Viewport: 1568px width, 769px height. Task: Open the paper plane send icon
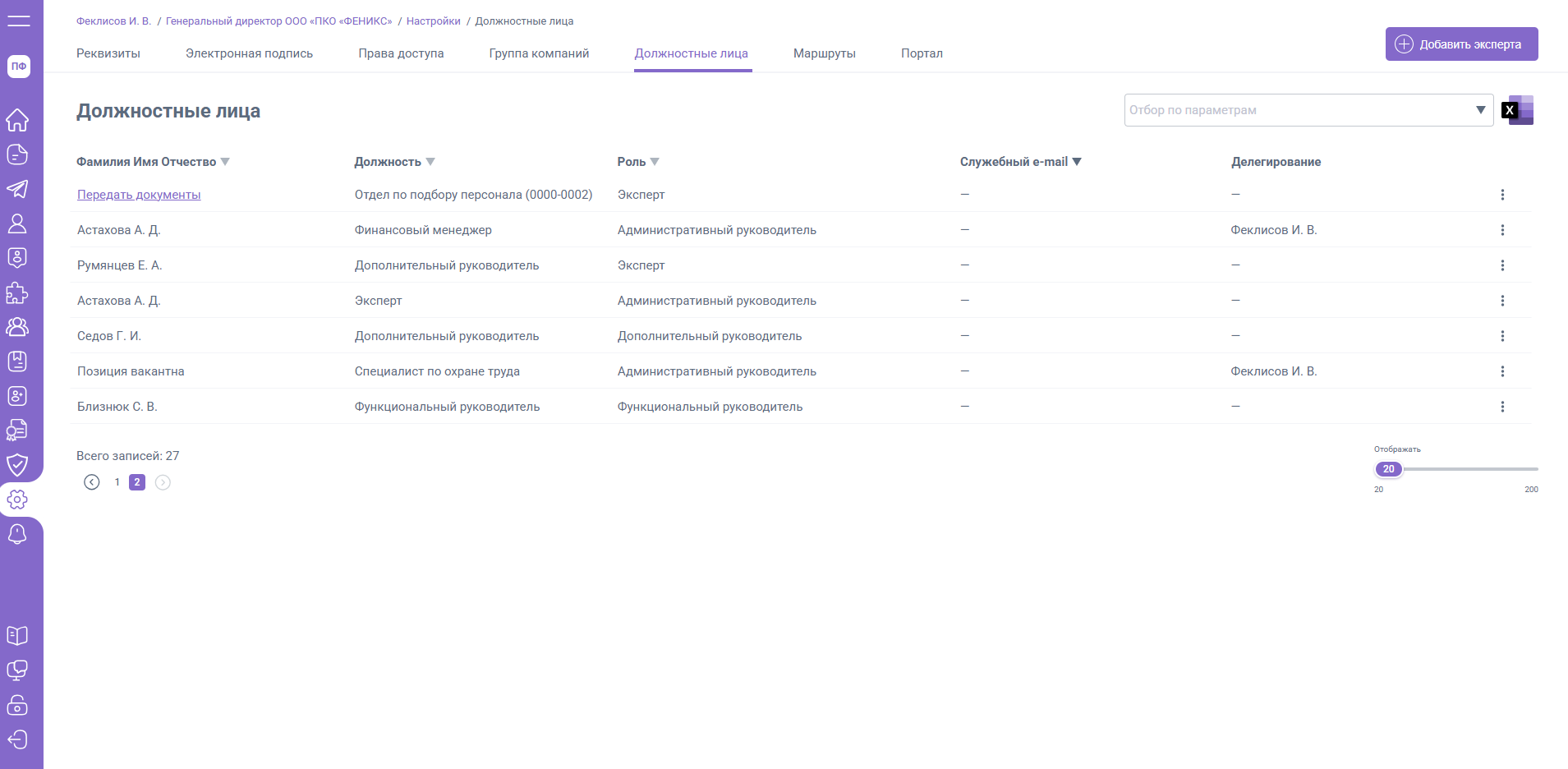click(x=17, y=189)
